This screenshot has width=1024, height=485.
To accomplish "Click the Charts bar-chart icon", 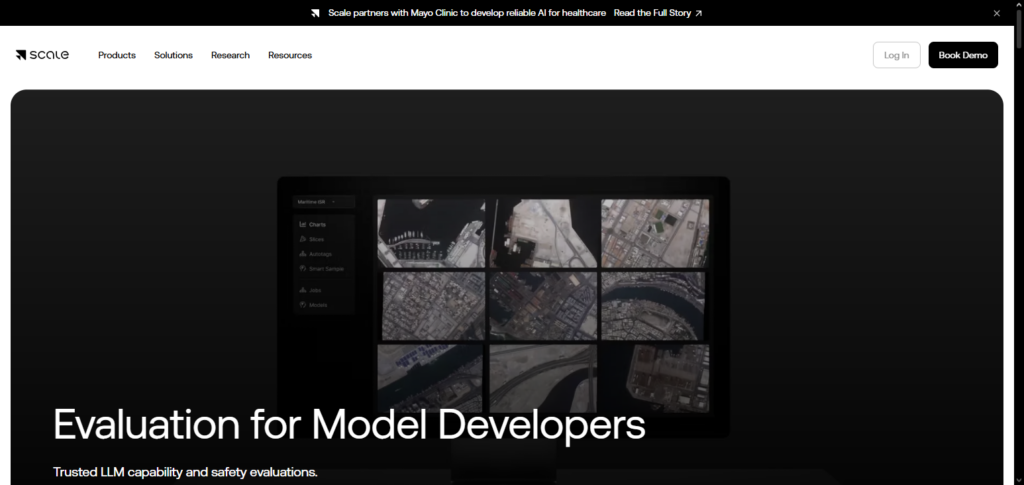I will (303, 225).
